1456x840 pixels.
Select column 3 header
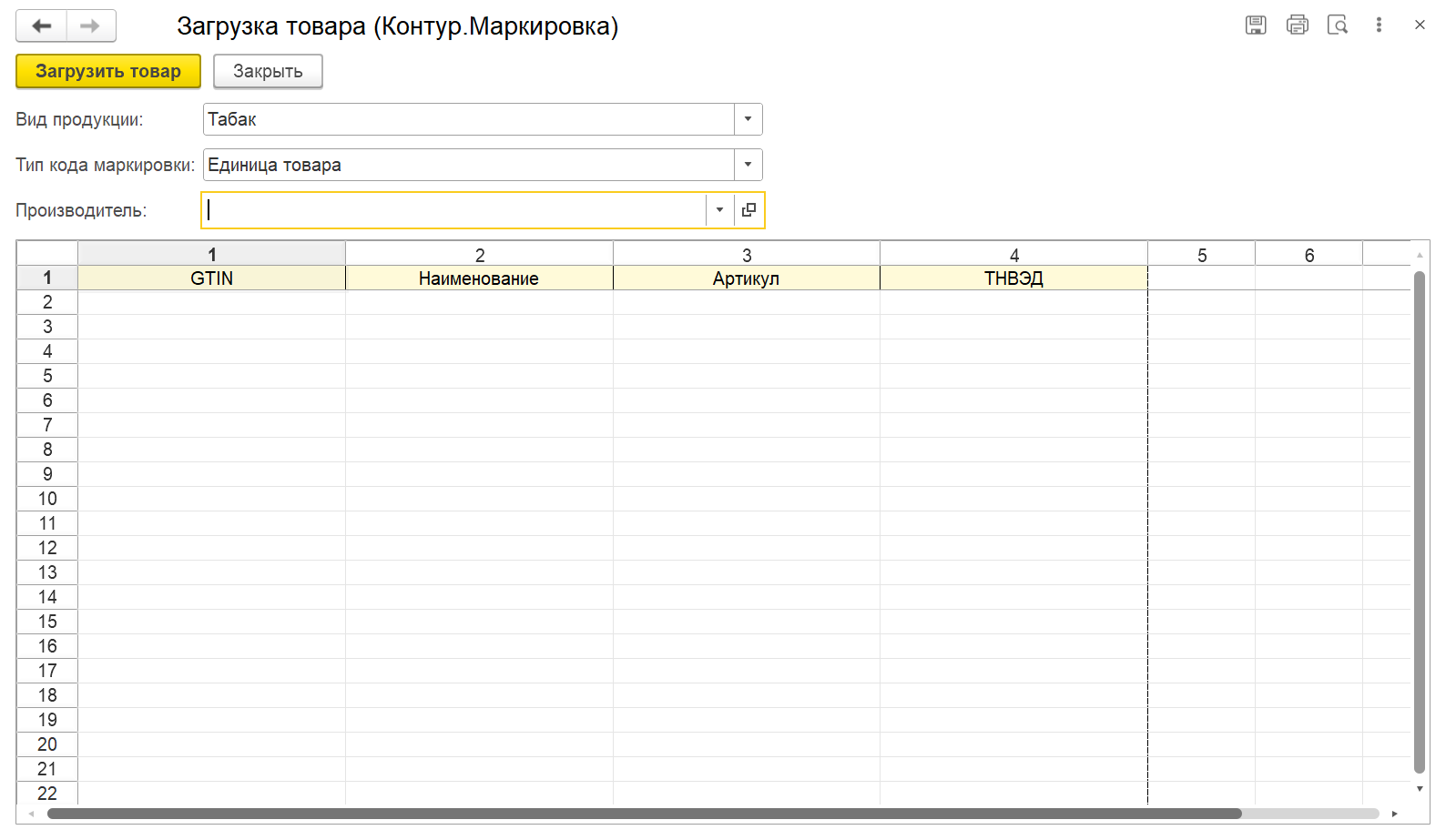[747, 254]
